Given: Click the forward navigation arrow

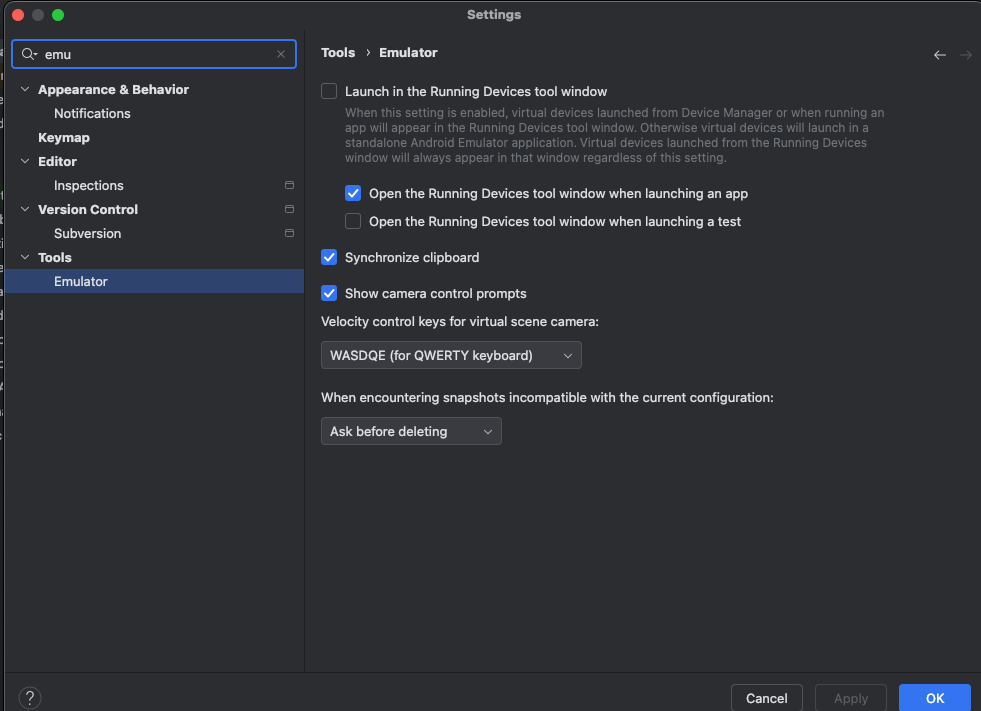Looking at the screenshot, I should click(965, 55).
